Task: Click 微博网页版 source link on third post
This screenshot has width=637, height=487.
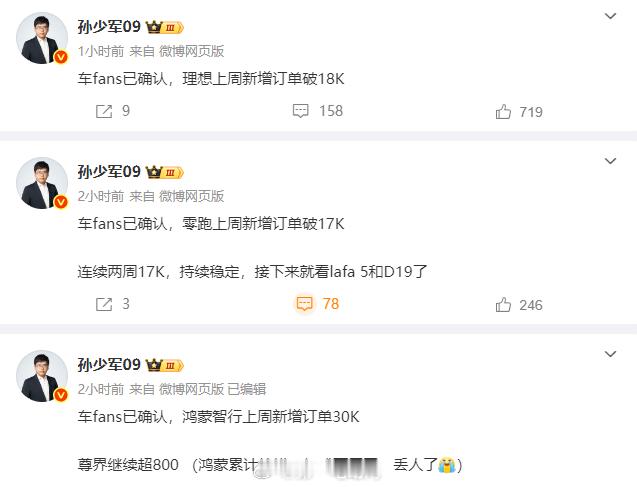Action: (191, 389)
